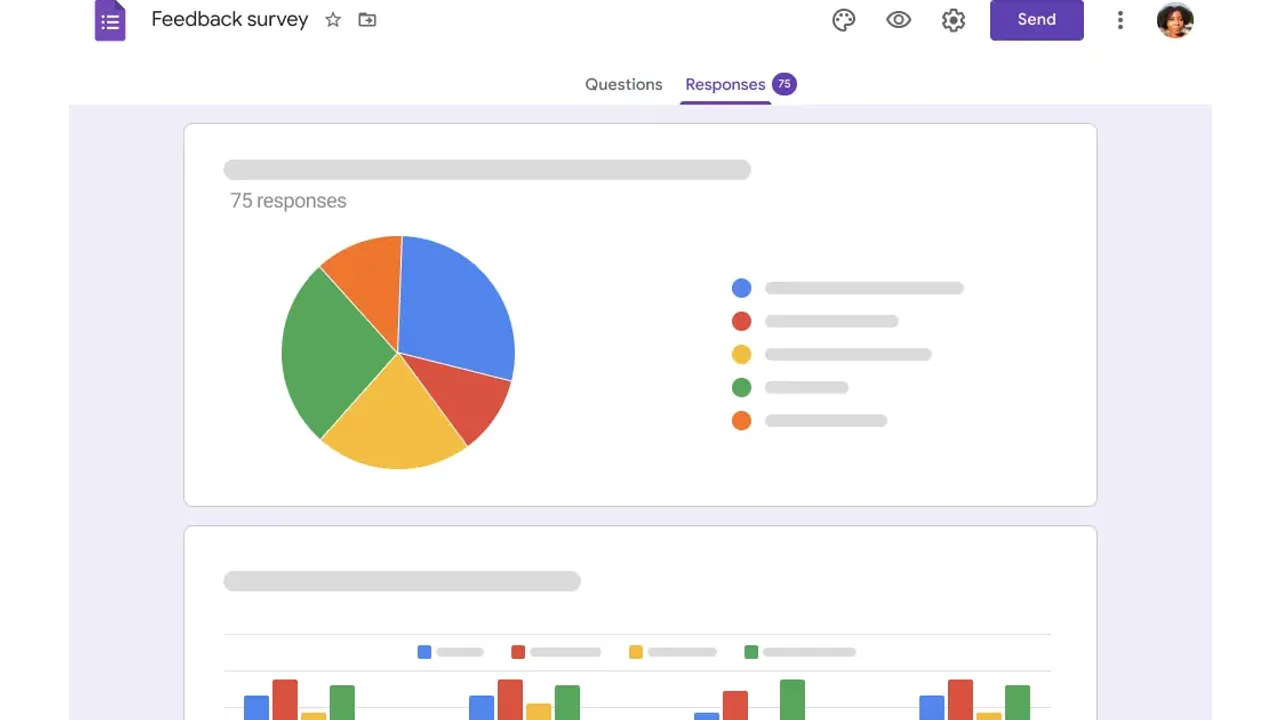This screenshot has height=720, width=1280.
Task: Click the 75 responses count badge
Action: [784, 84]
